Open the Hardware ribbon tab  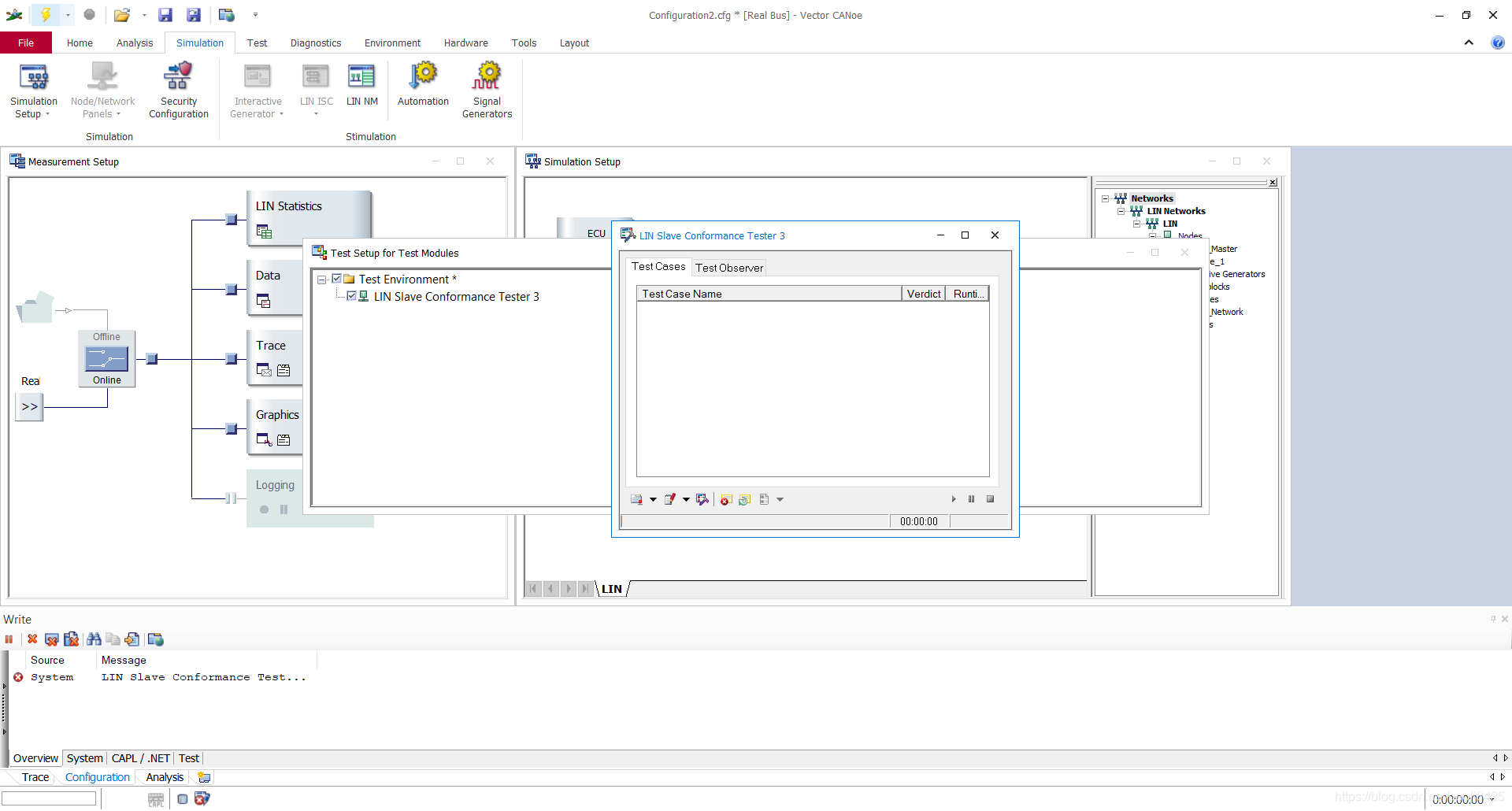click(x=465, y=43)
